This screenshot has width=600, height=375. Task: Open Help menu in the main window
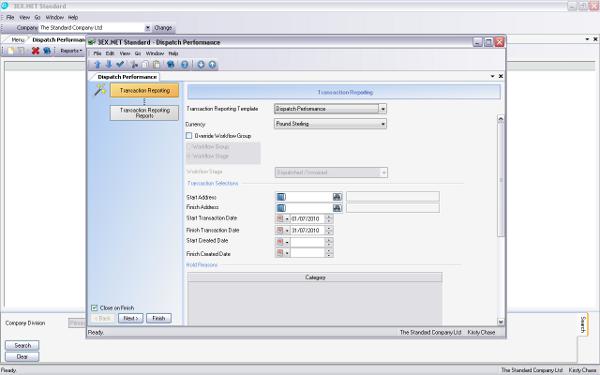[73, 17]
